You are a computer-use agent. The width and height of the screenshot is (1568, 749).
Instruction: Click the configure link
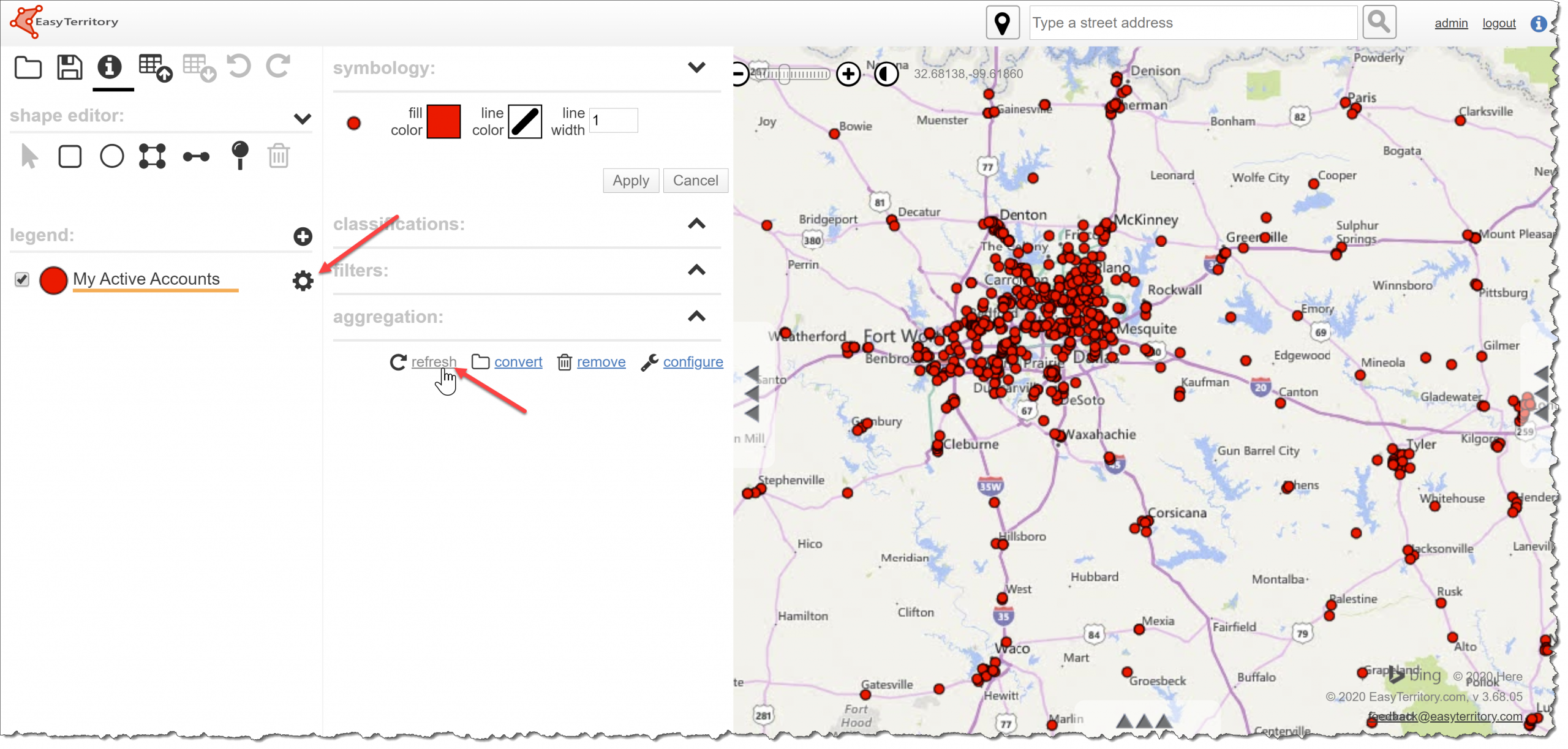[x=692, y=362]
